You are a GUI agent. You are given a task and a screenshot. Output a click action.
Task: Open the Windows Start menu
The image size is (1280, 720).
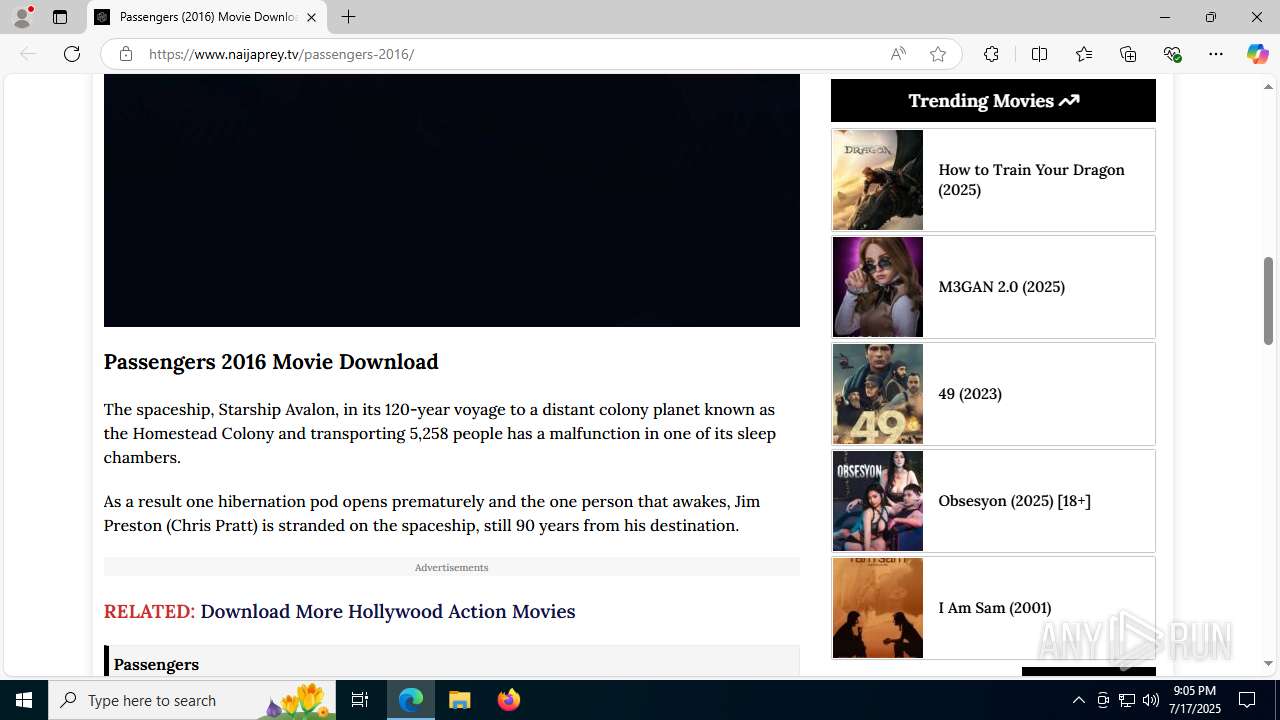click(x=24, y=700)
